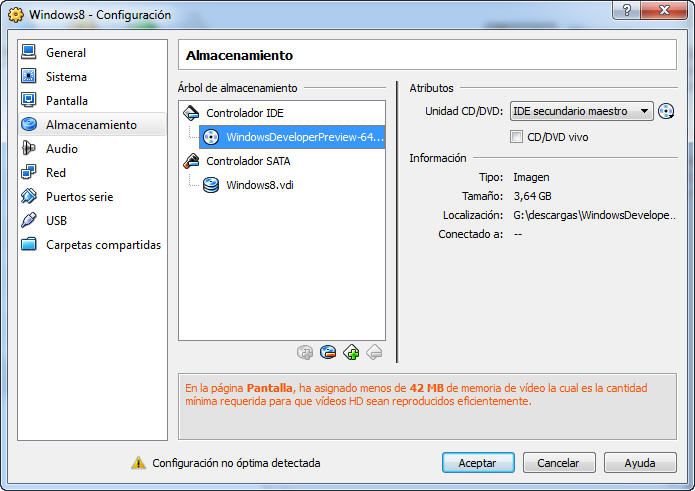Click the Cancelar button
The image size is (695, 491).
559,463
